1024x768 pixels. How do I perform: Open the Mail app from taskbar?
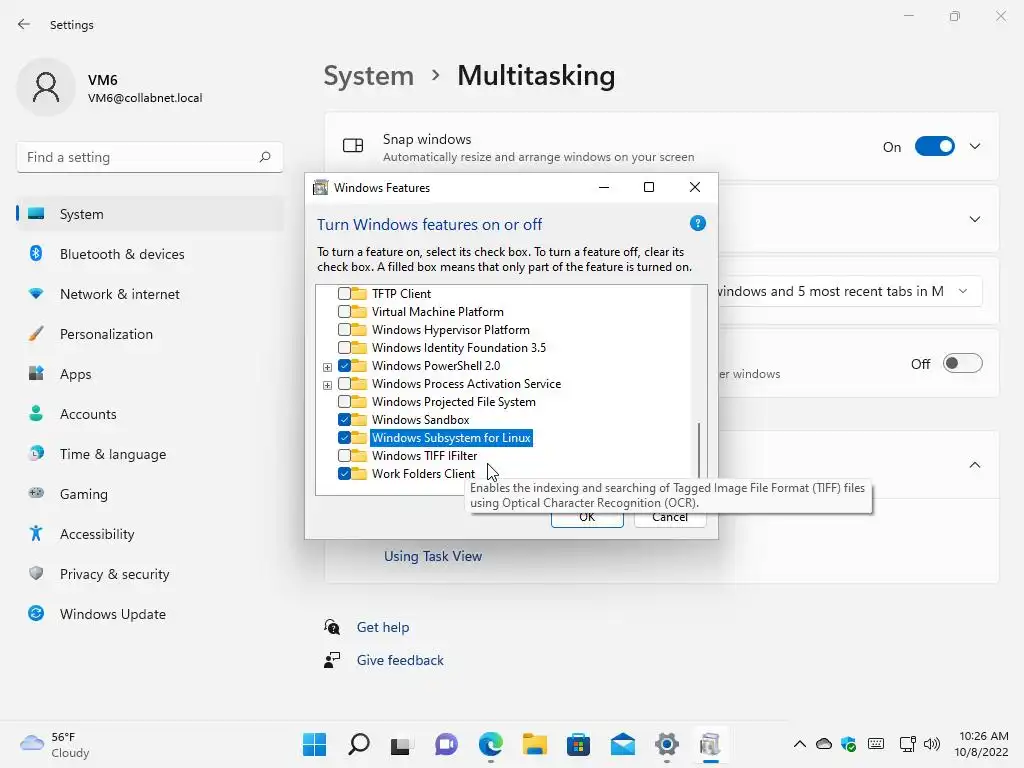(622, 744)
